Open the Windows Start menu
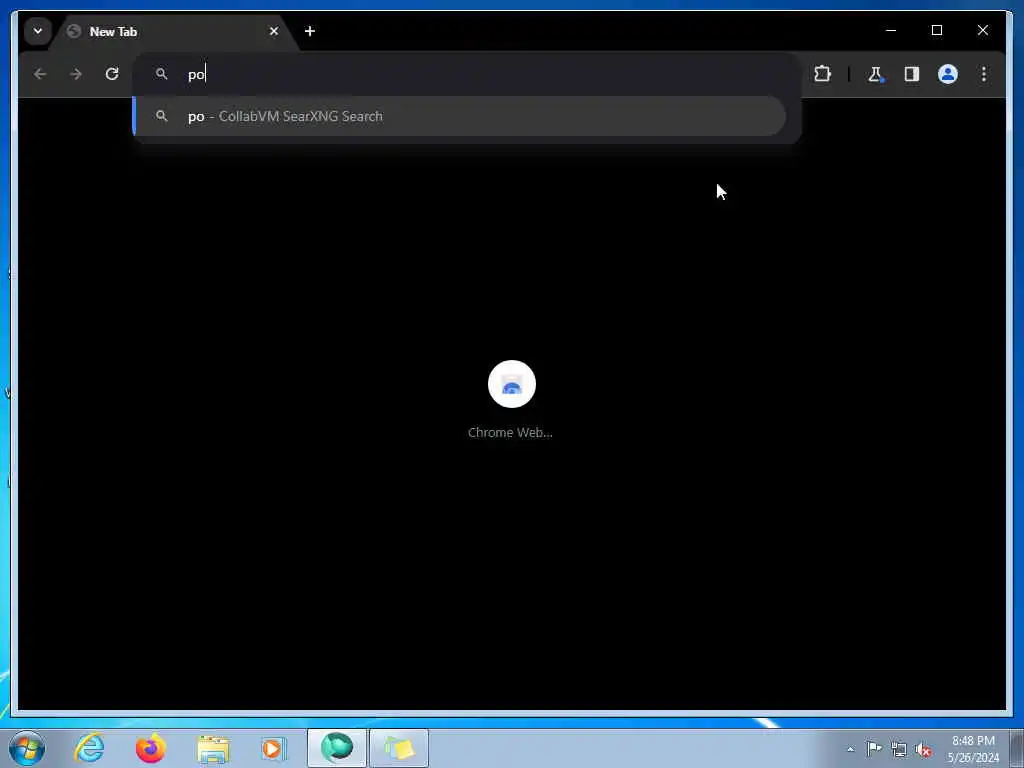 [27, 748]
